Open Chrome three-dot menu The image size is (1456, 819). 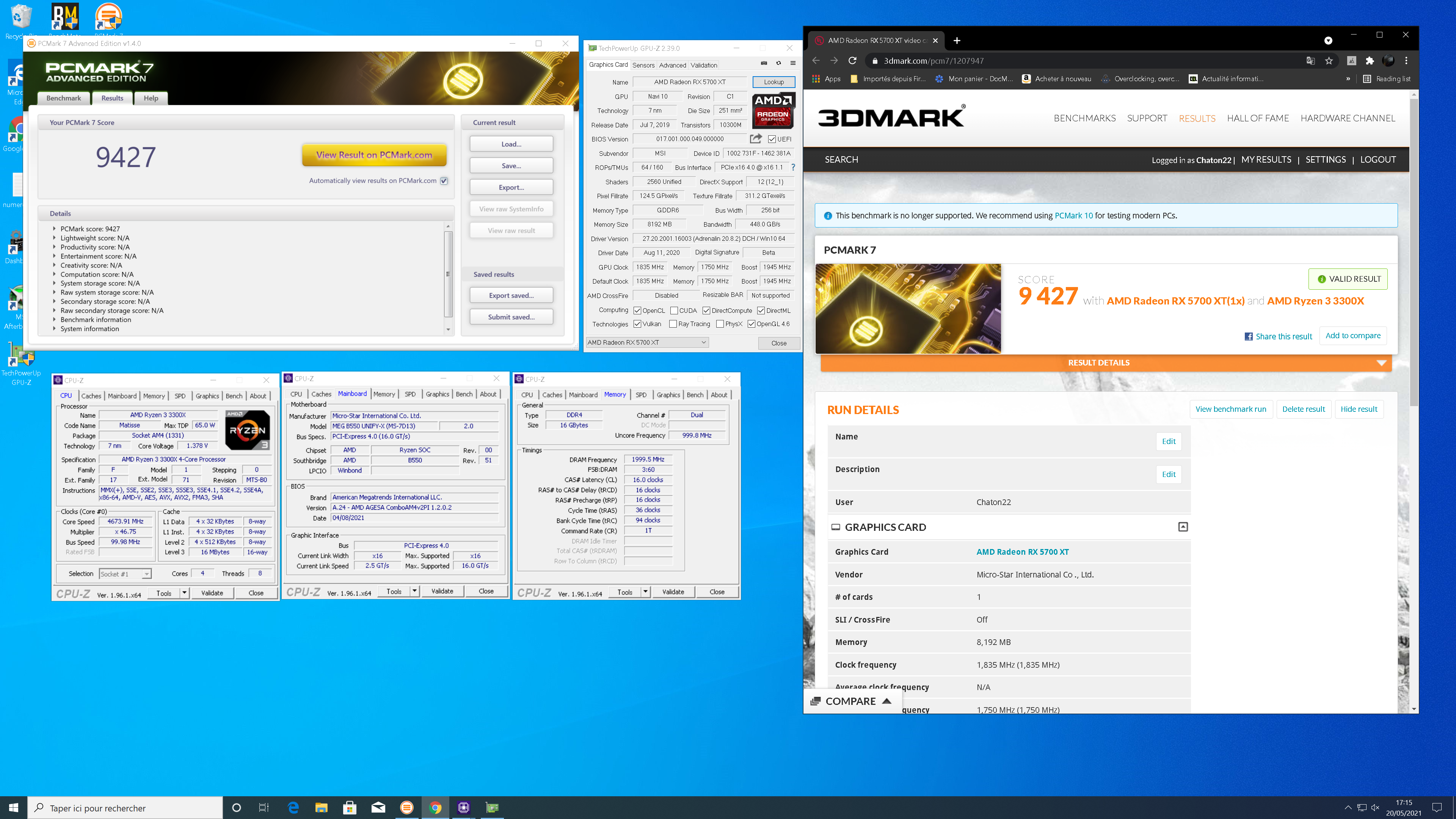[1406, 61]
